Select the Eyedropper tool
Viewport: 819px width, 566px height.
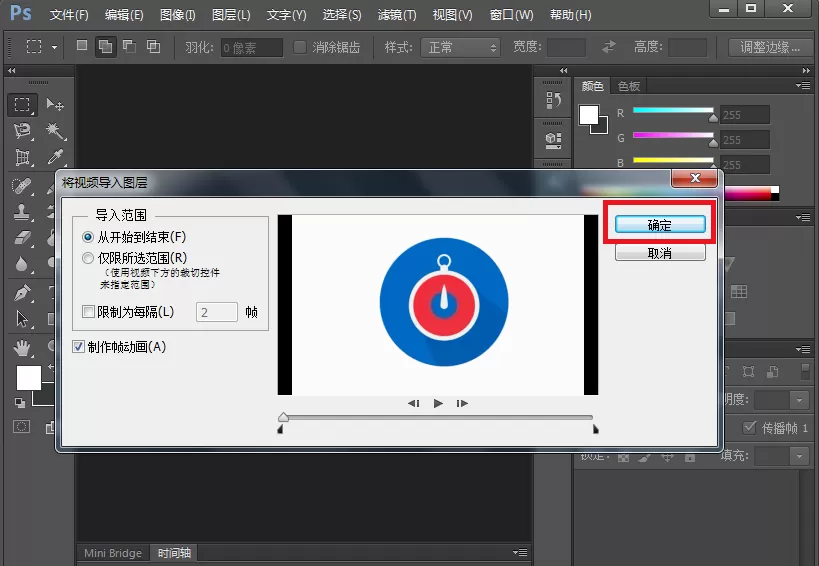[x=54, y=157]
